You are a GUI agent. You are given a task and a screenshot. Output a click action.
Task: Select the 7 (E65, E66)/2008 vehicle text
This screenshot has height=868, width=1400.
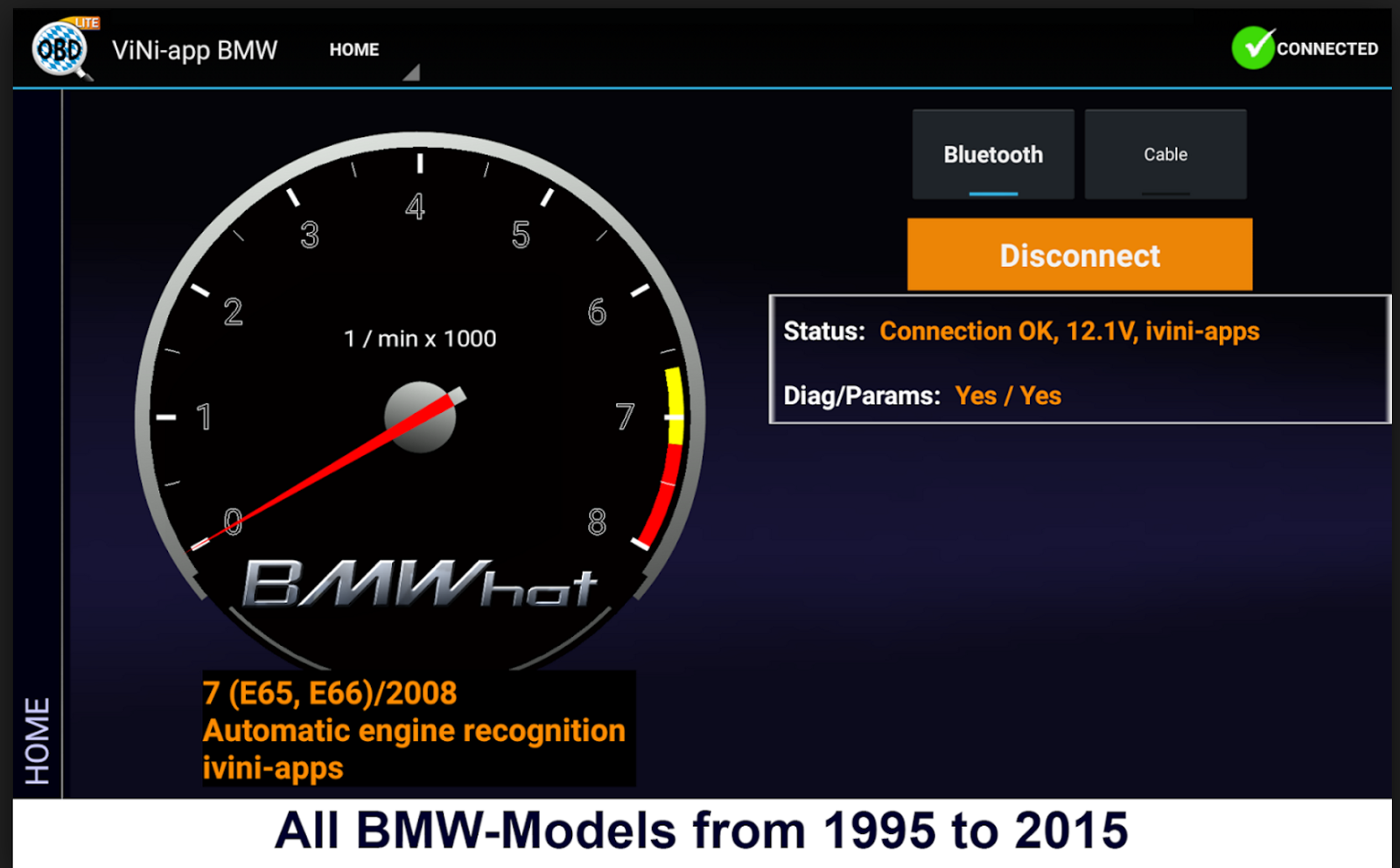(x=330, y=692)
